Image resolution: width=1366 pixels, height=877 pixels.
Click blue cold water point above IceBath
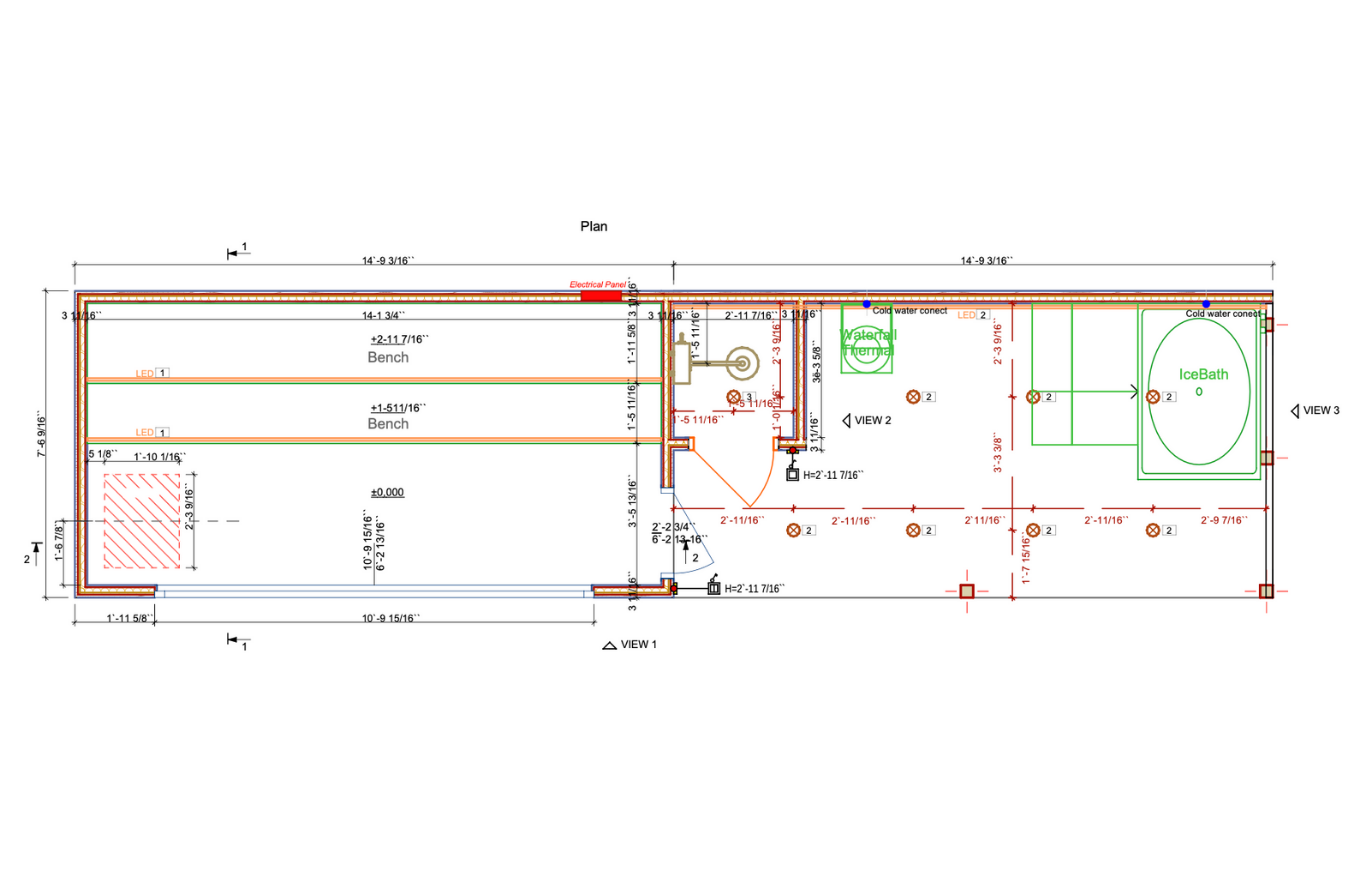(1206, 304)
